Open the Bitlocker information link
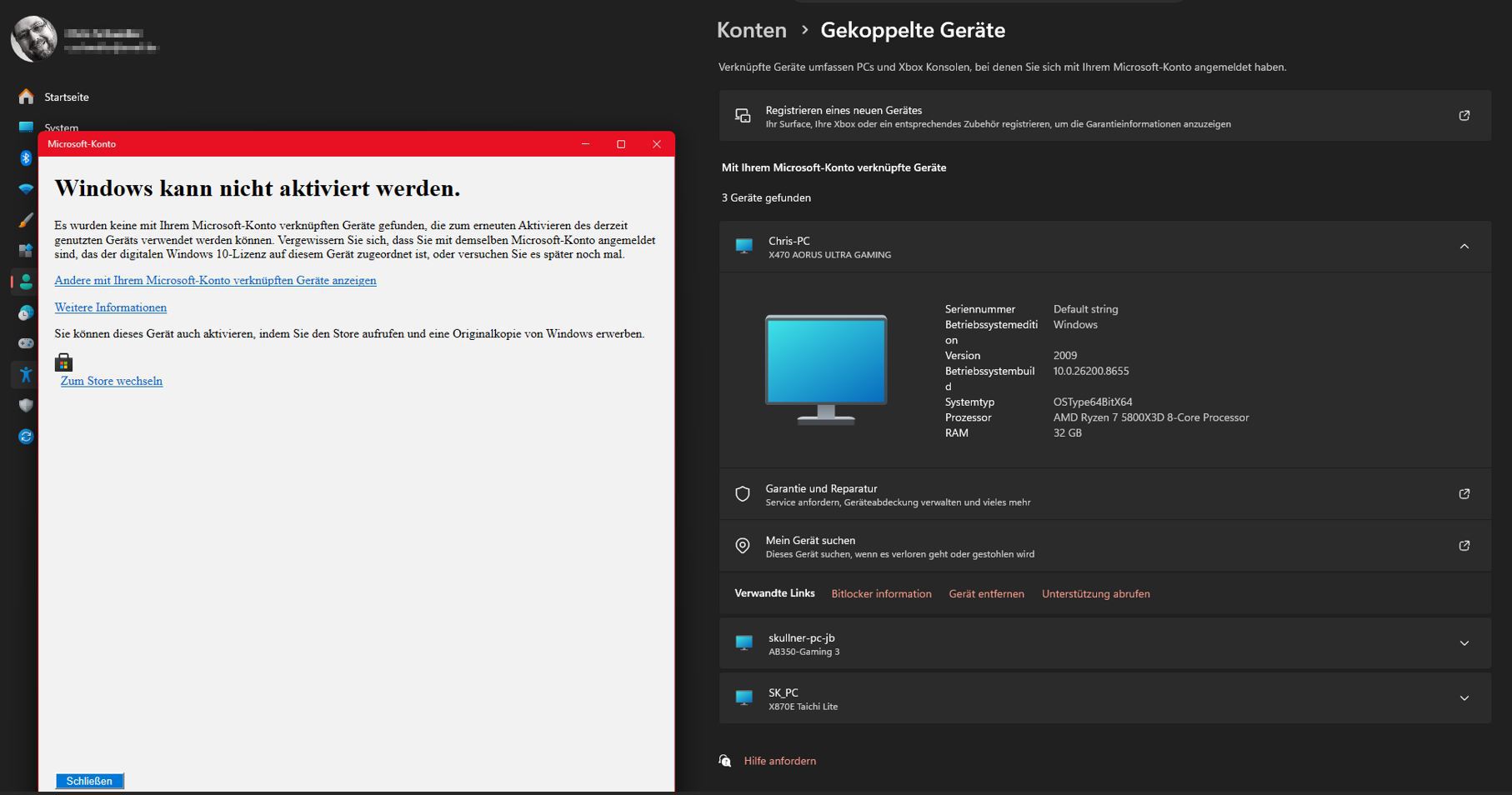1512x795 pixels. click(x=881, y=593)
